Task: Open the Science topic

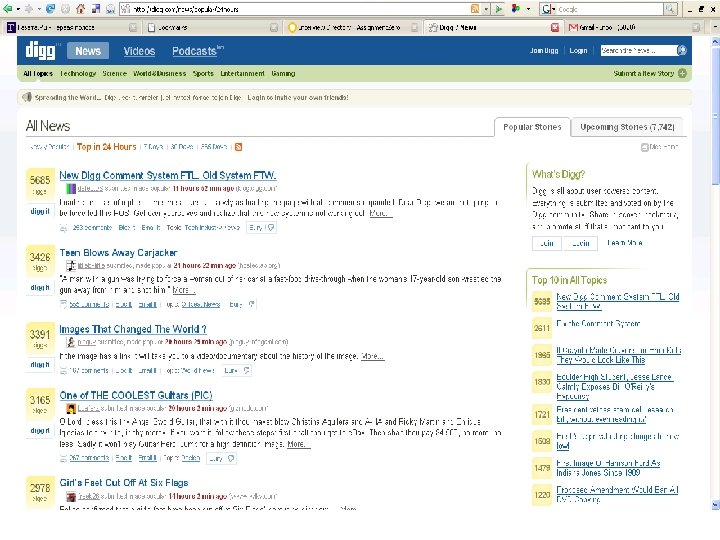Action: pyautogui.click(x=114, y=73)
